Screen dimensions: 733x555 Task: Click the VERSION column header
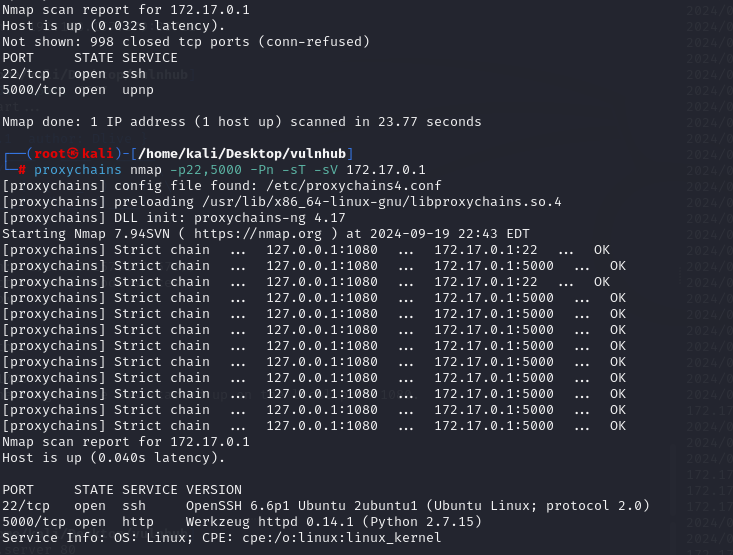coord(213,489)
